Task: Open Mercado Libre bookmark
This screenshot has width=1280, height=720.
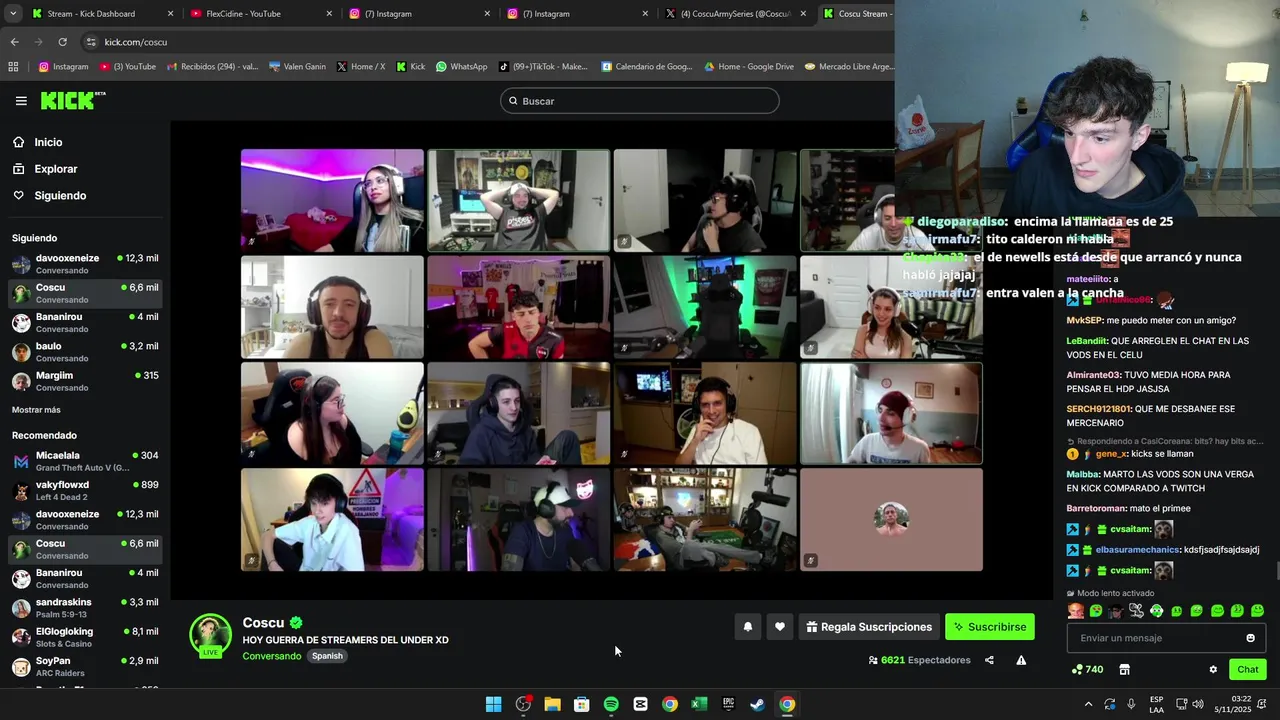Action: point(849,67)
